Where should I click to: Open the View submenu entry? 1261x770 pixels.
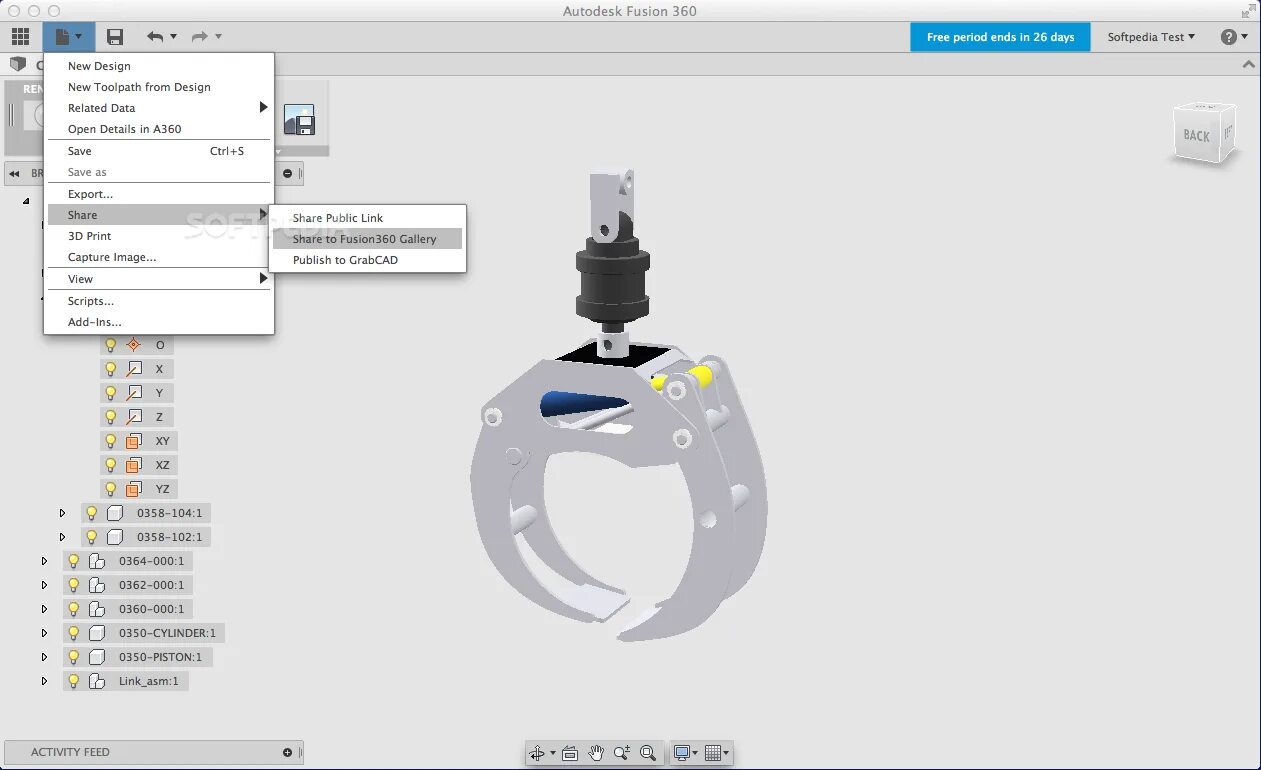click(x=159, y=279)
